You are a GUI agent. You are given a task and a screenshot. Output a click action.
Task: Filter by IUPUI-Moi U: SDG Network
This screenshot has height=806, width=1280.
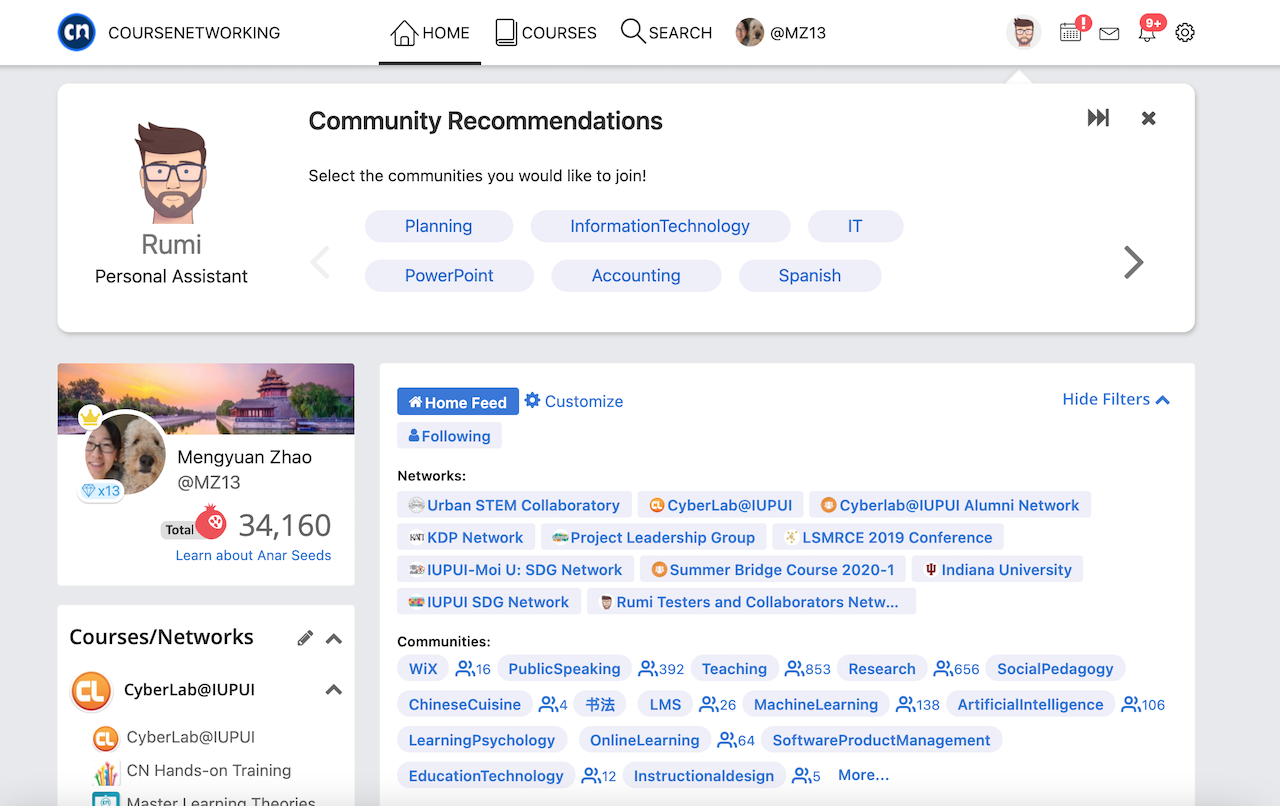516,569
